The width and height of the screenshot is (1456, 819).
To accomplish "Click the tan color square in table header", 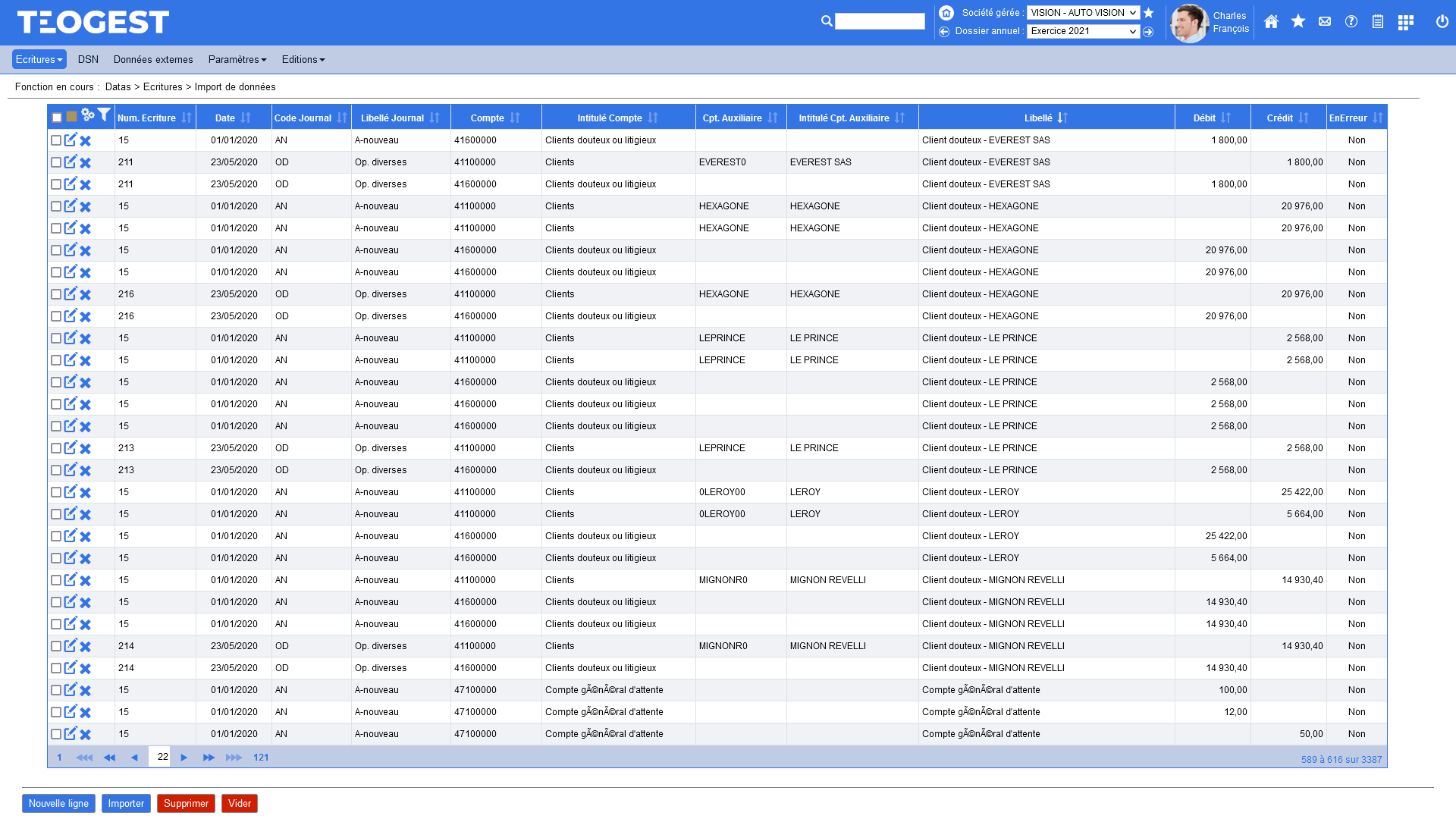I will coord(71,117).
